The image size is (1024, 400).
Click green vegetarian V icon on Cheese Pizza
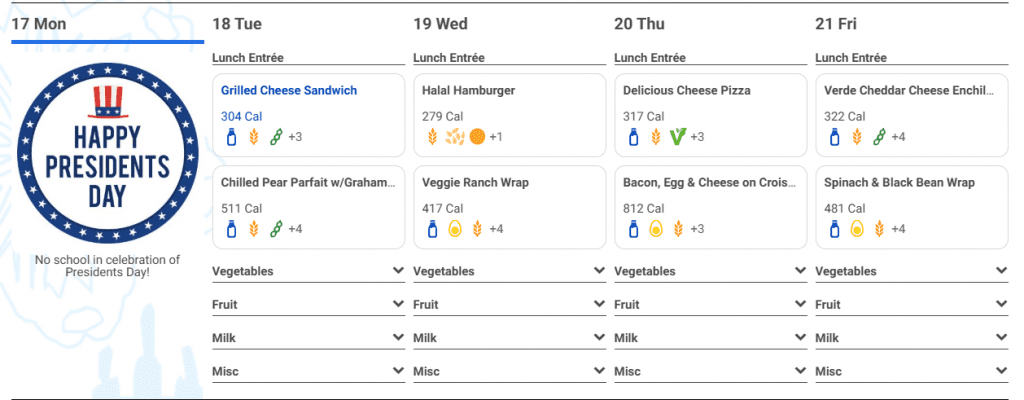(679, 137)
